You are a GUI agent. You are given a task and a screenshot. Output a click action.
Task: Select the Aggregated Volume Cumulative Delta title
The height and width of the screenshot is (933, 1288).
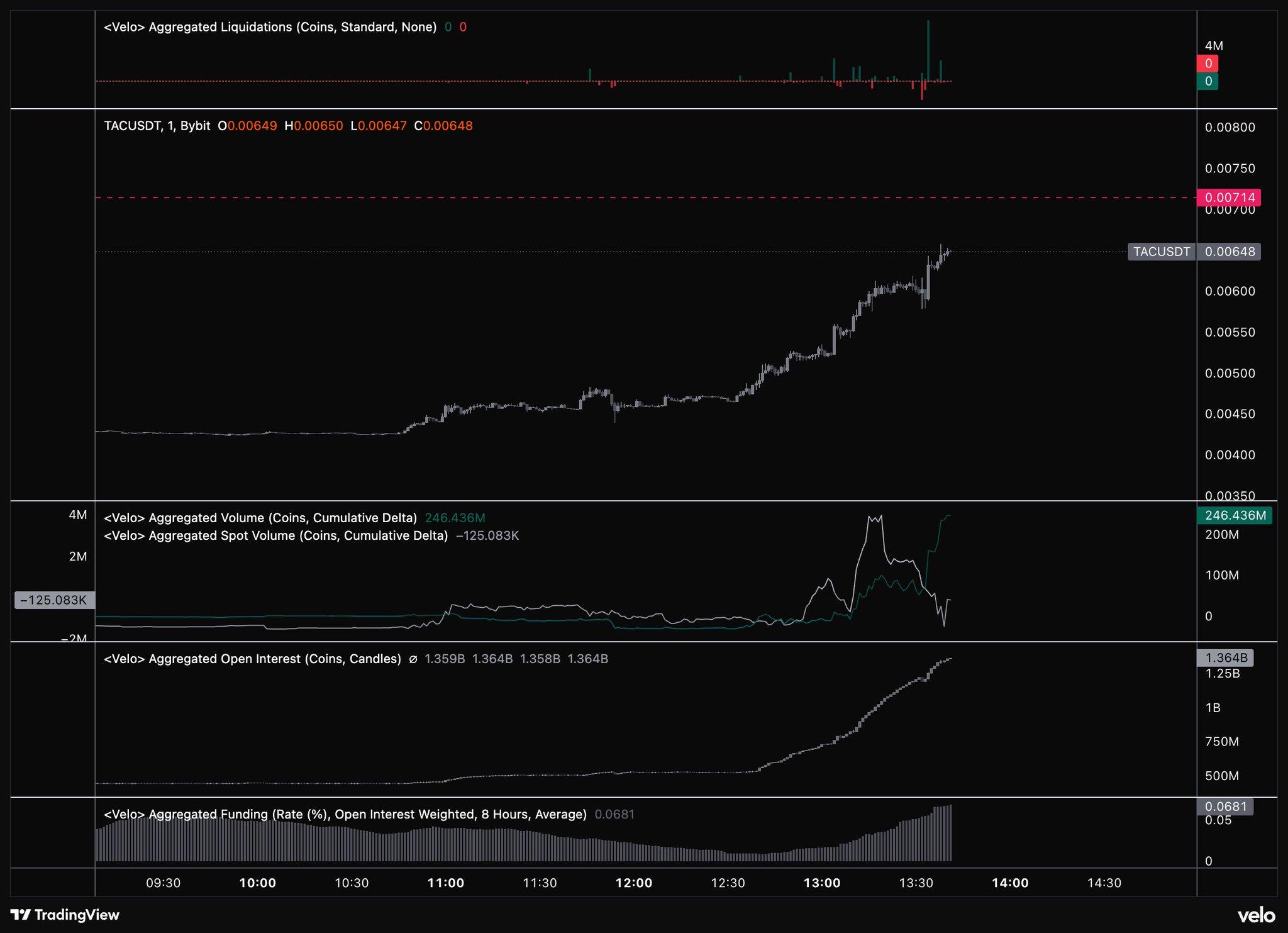coord(260,518)
